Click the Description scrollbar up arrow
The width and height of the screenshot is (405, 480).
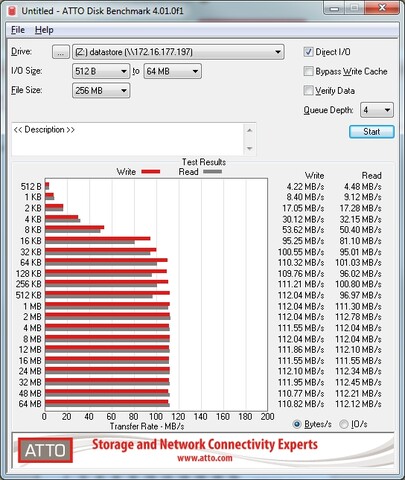(x=250, y=130)
